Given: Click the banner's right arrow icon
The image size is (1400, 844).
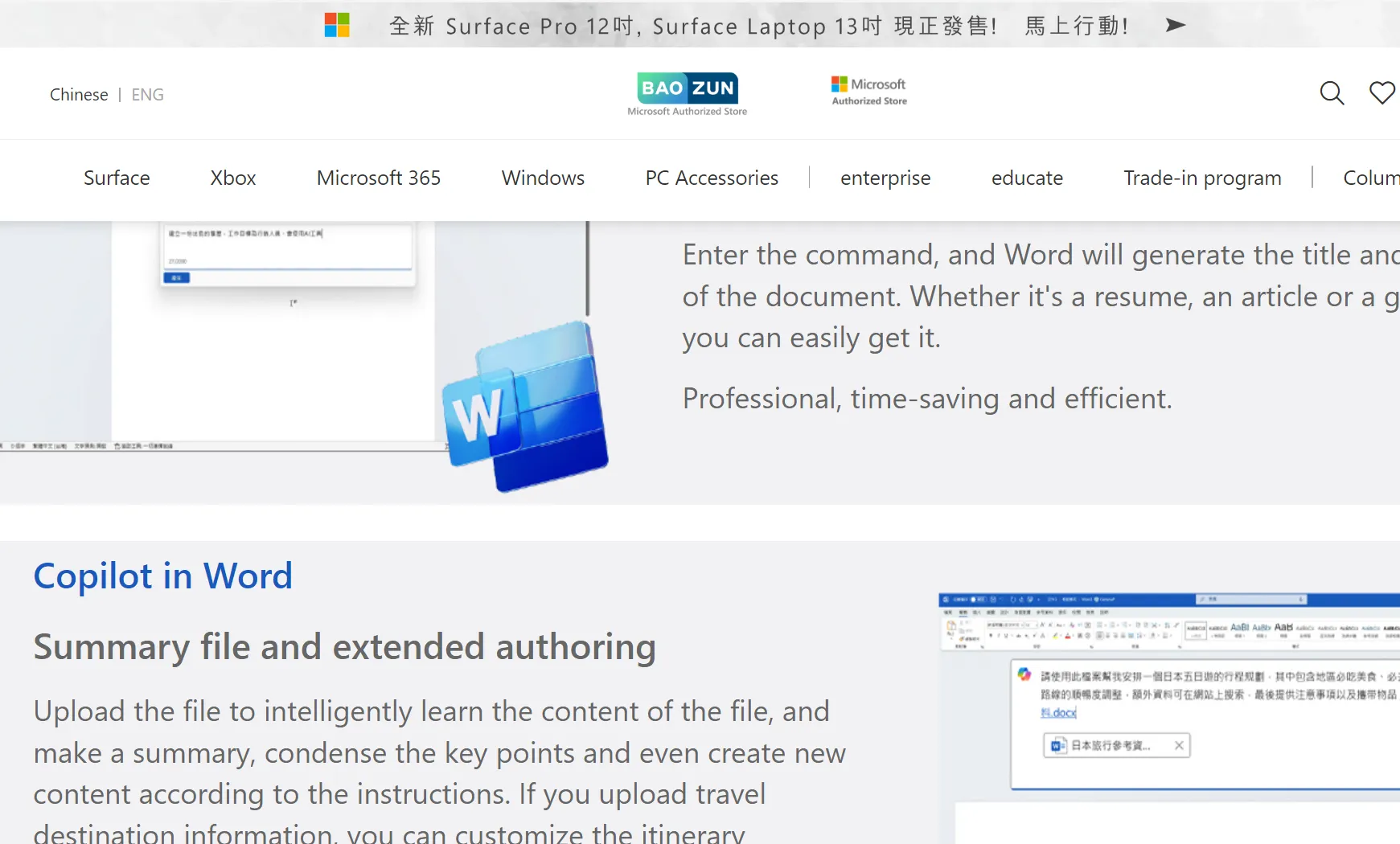Looking at the screenshot, I should click(1175, 25).
